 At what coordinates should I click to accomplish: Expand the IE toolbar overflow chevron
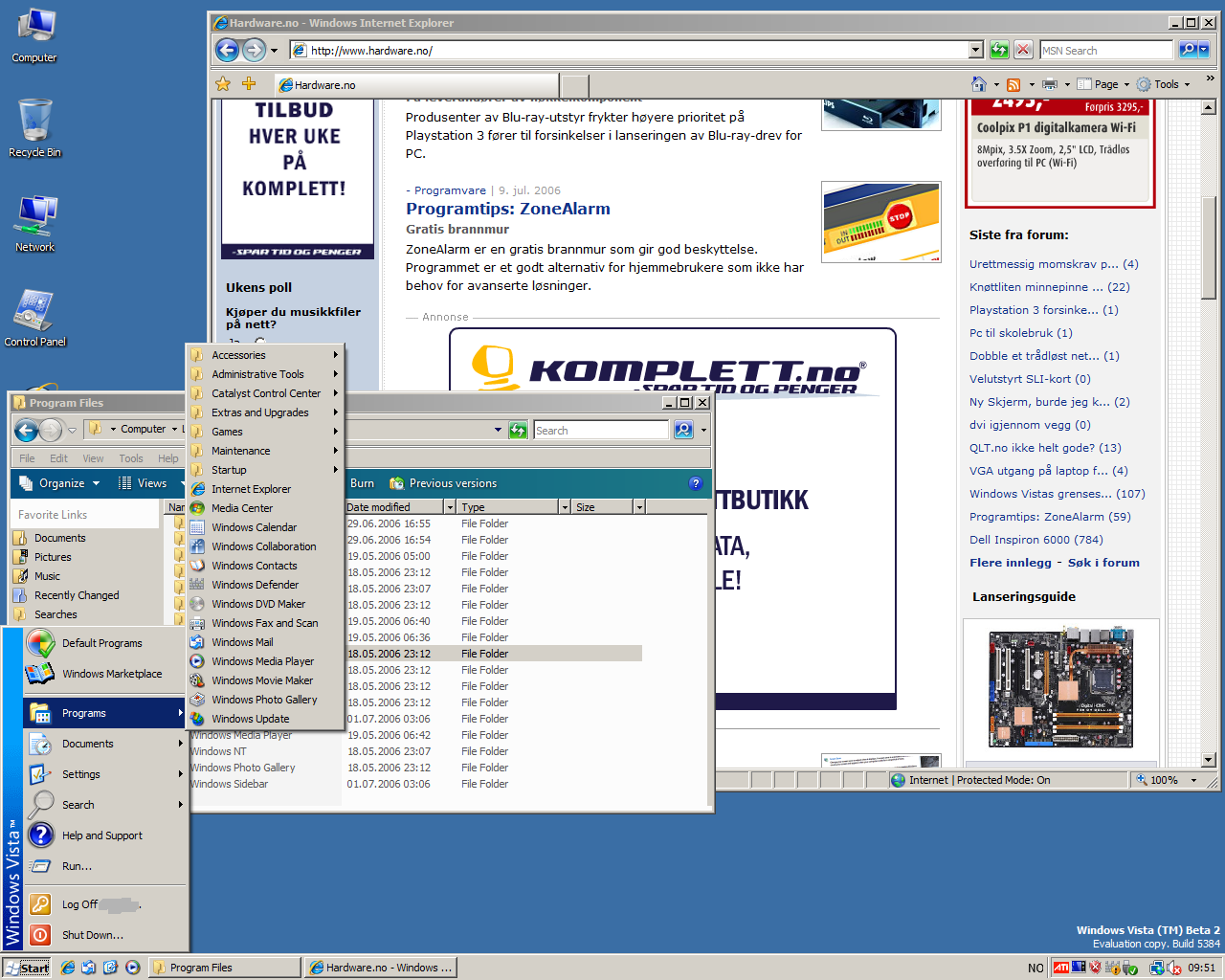click(1210, 78)
